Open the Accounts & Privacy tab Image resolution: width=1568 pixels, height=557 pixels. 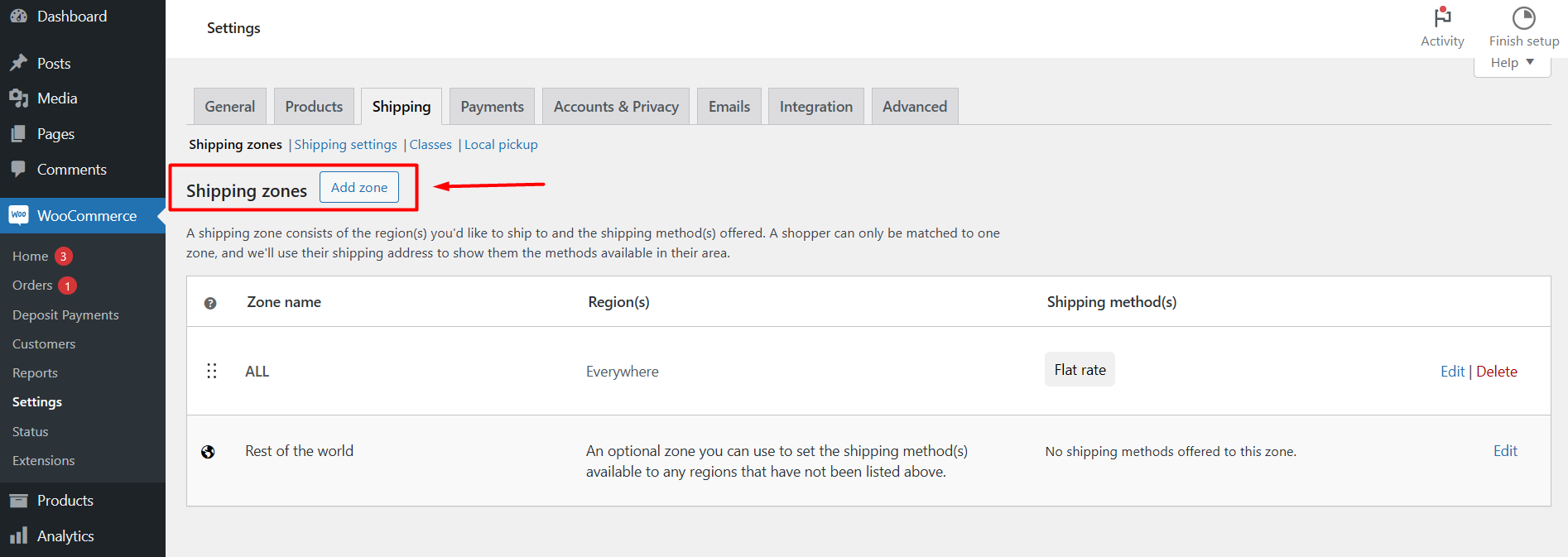[x=616, y=106]
